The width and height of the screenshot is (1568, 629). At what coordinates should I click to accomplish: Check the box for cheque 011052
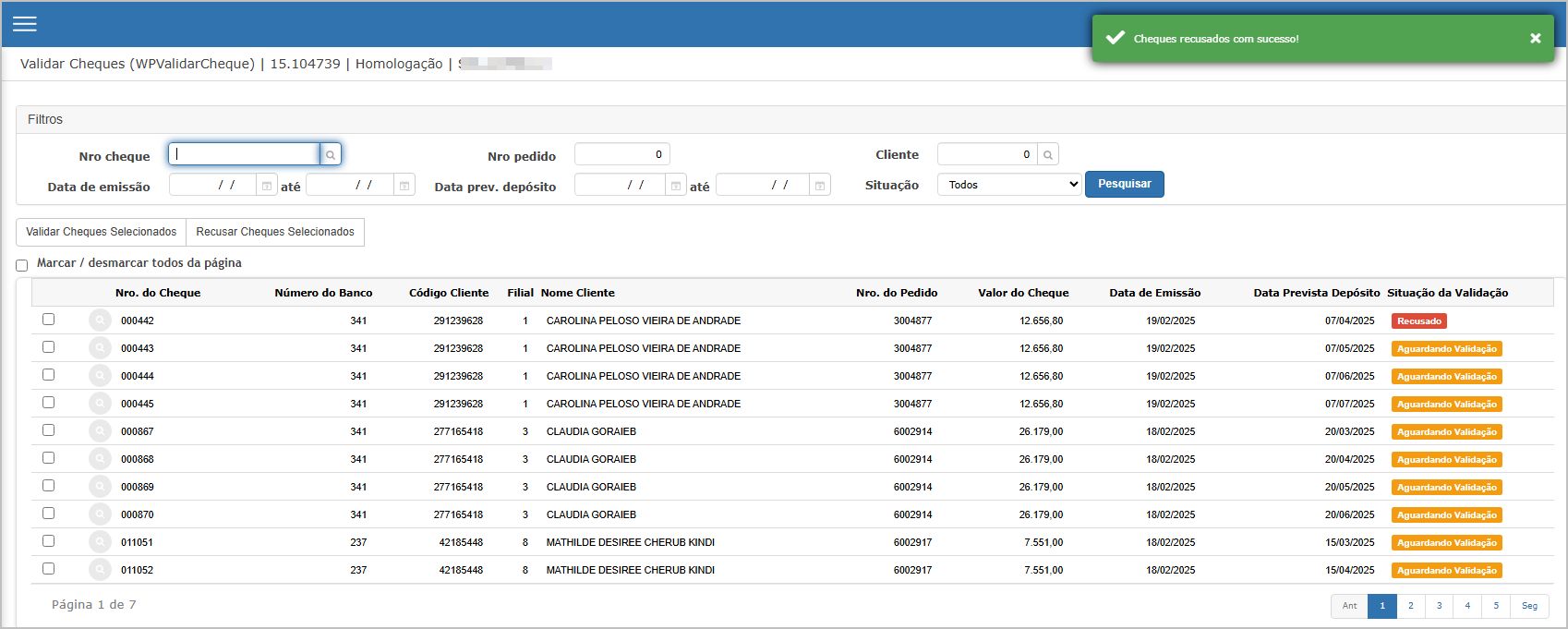tap(48, 568)
